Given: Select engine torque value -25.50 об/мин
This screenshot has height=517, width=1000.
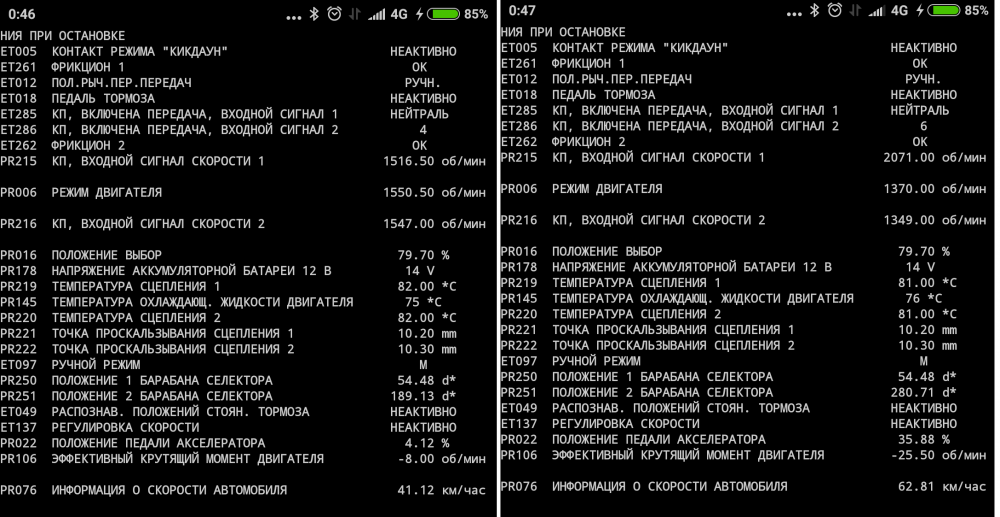Looking at the screenshot, I should pos(939,455).
